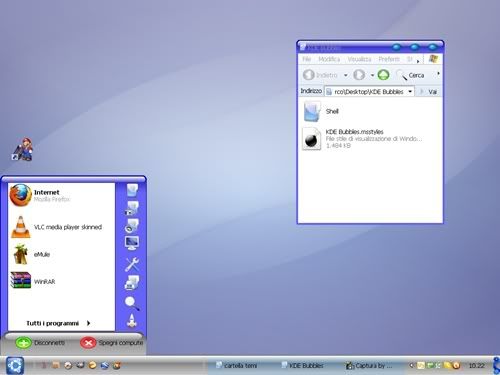Open WinRAR from the start menu
500x375 pixels.
tap(61, 282)
